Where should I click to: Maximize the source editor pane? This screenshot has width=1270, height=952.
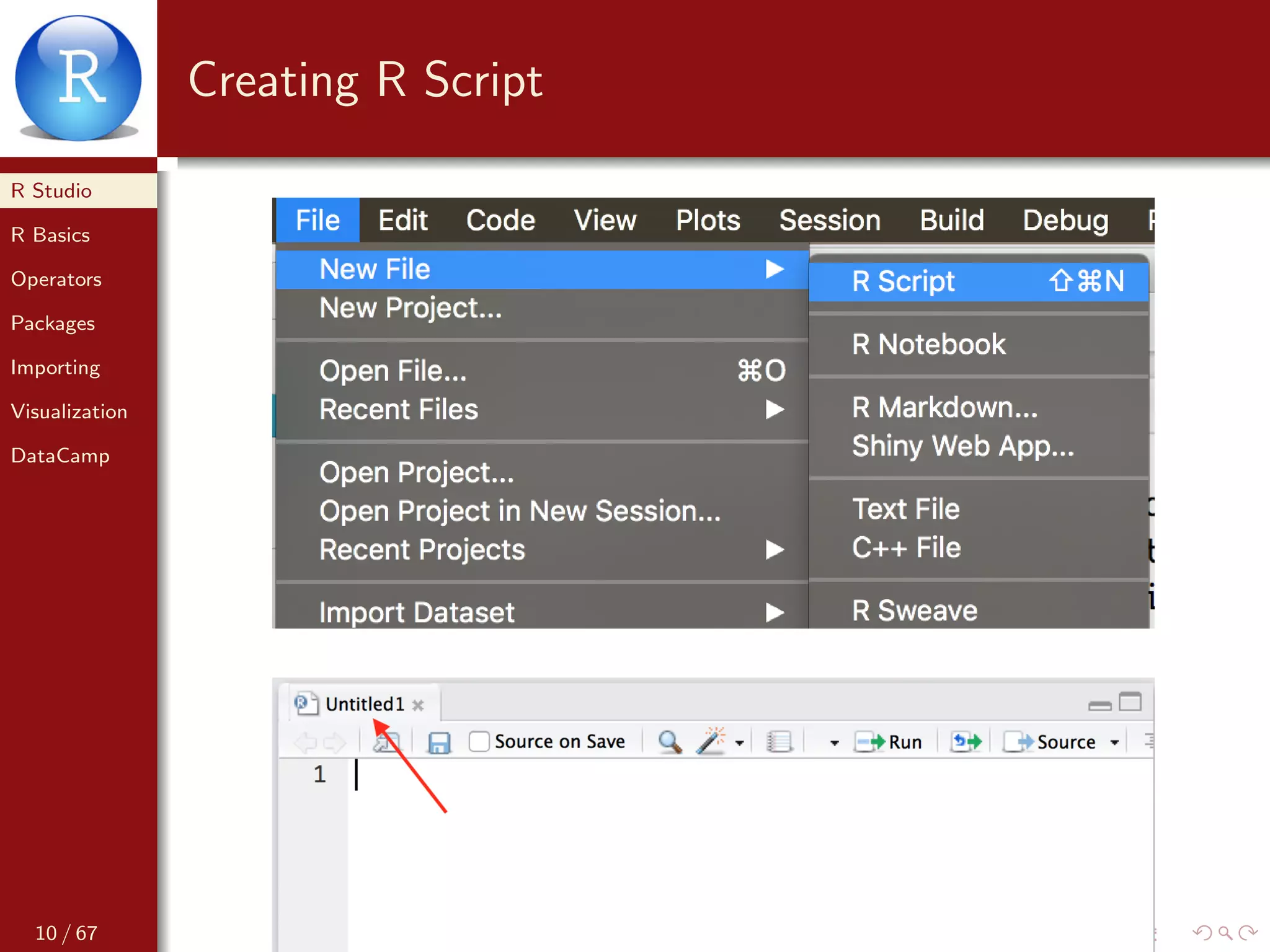coord(1130,702)
